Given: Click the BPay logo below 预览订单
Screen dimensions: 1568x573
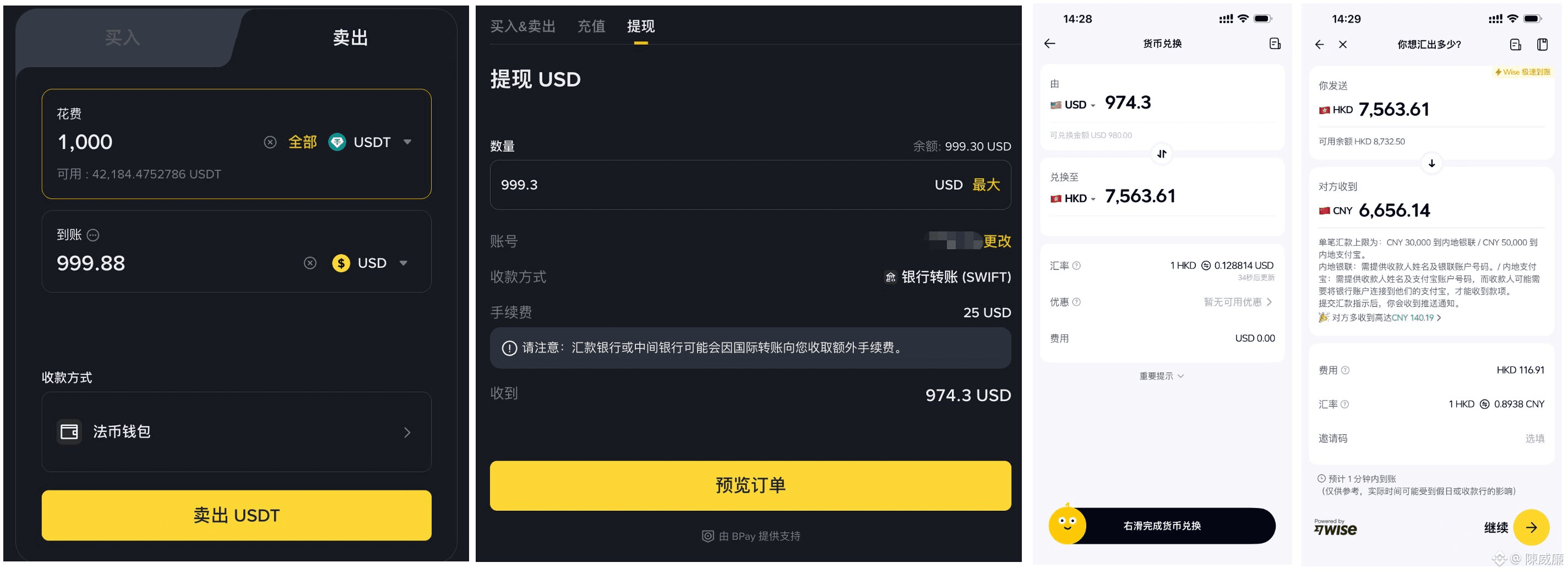Looking at the screenshot, I should pyautogui.click(x=707, y=536).
